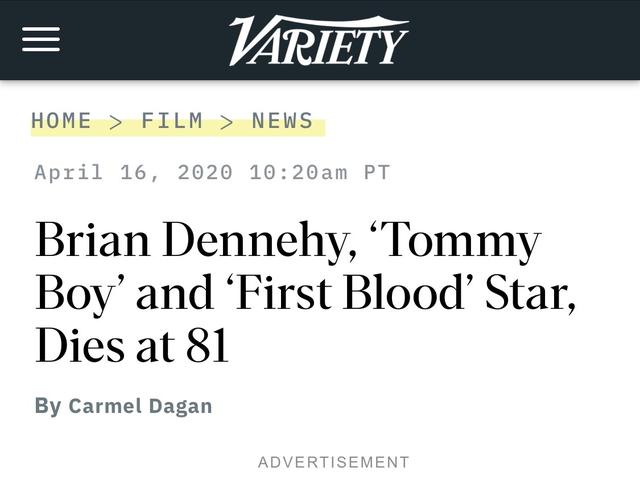640x492 pixels.
Task: Click the chevron between FILM and NEWS
Action: tap(227, 122)
